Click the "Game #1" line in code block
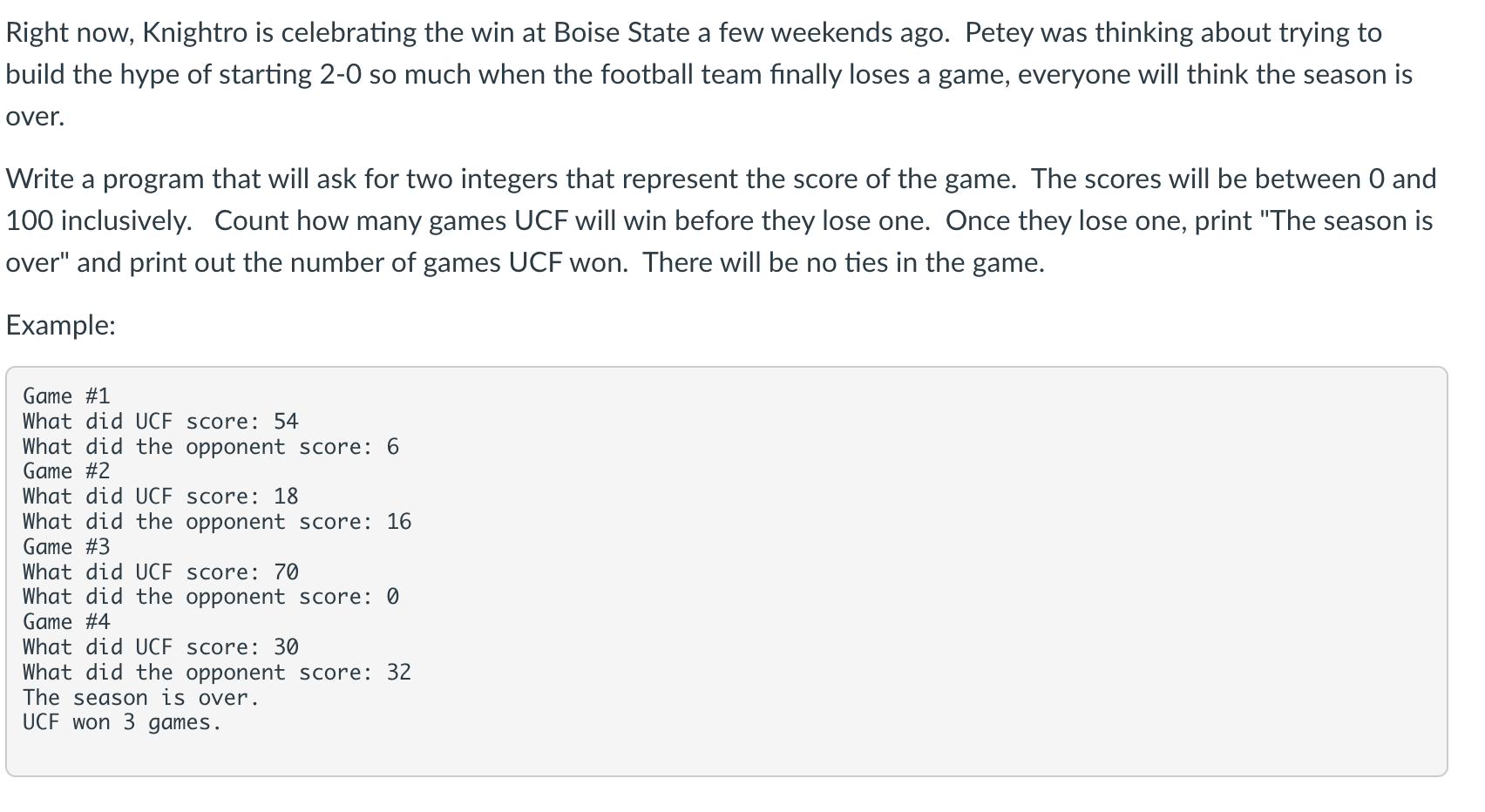 (66, 396)
